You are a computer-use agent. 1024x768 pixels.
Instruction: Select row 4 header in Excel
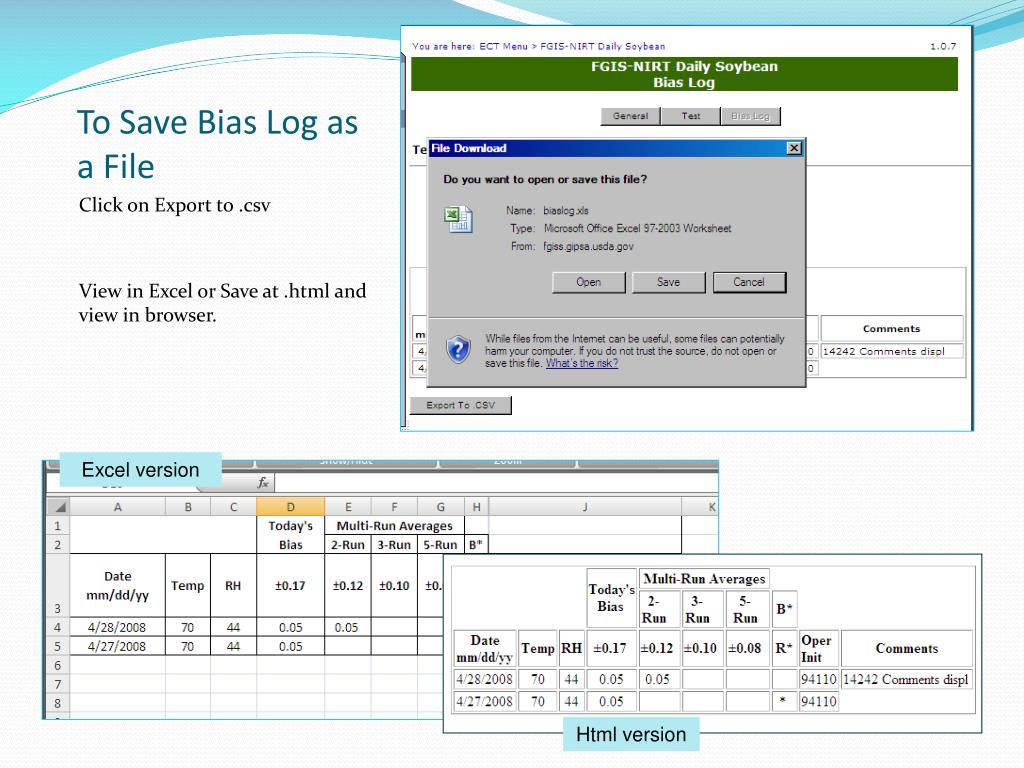(x=57, y=627)
